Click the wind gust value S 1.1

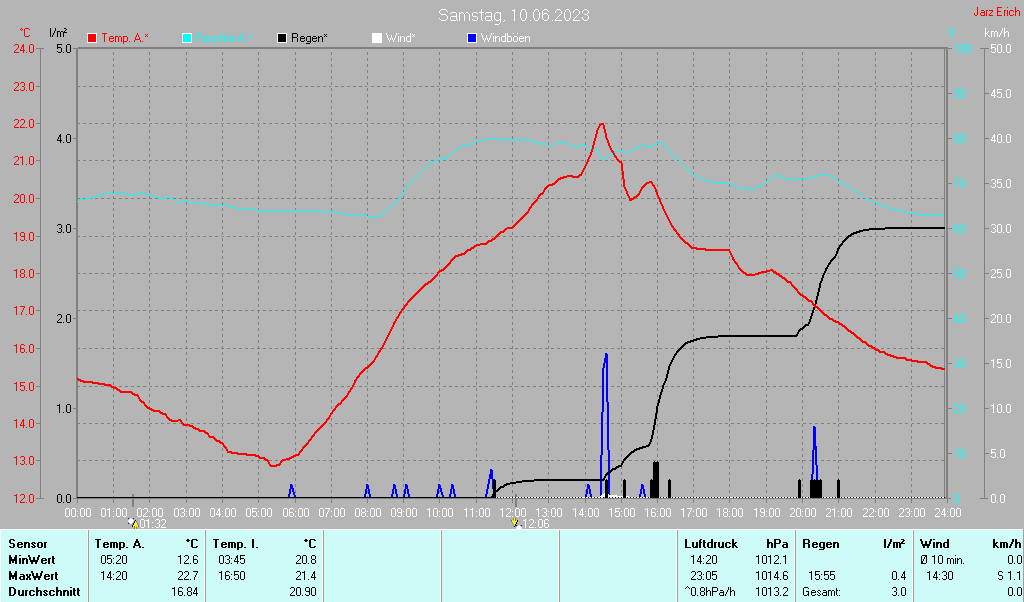[1009, 577]
